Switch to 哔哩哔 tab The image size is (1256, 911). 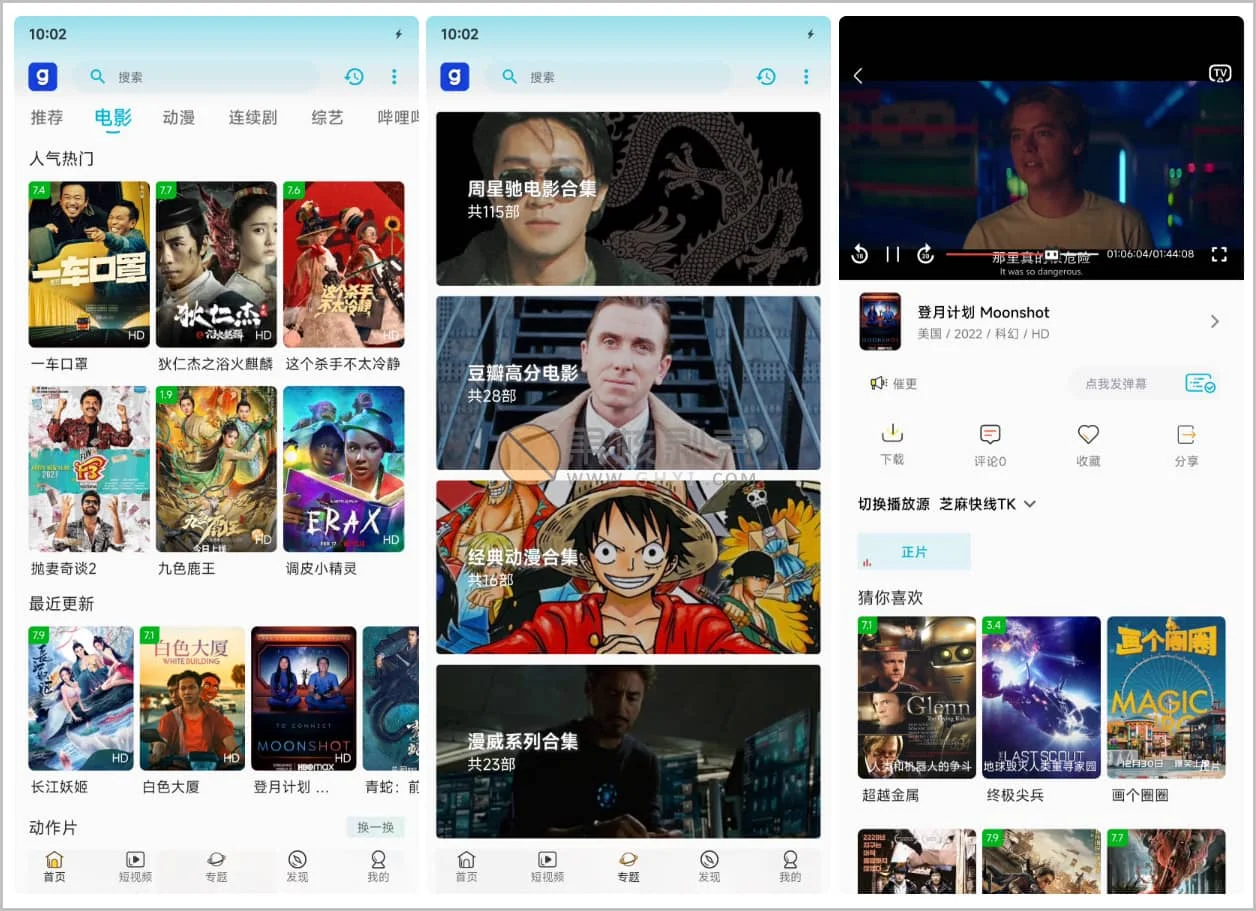point(398,118)
